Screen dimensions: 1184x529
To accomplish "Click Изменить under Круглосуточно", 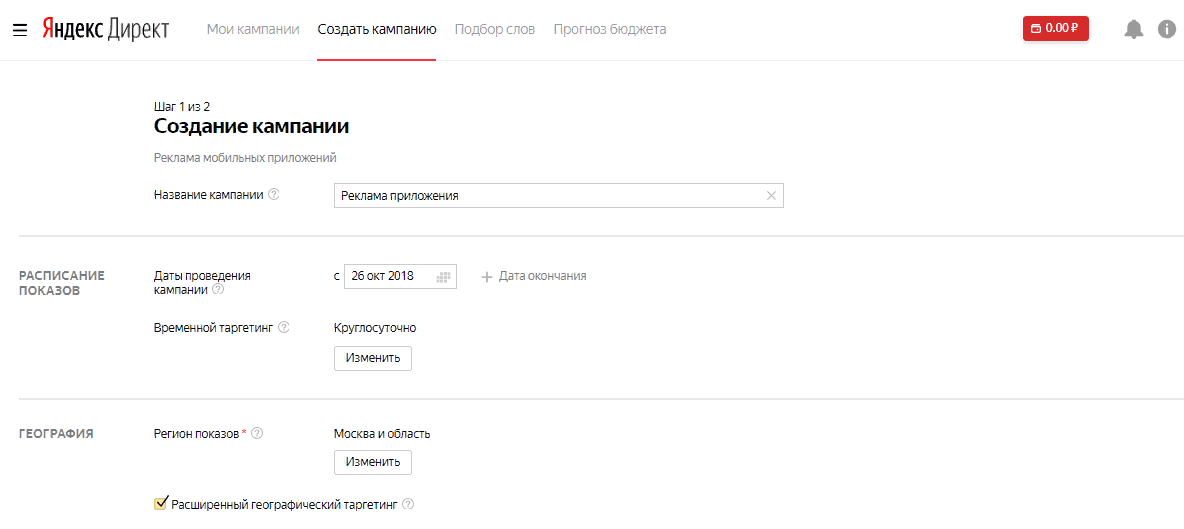I will pos(373,358).
